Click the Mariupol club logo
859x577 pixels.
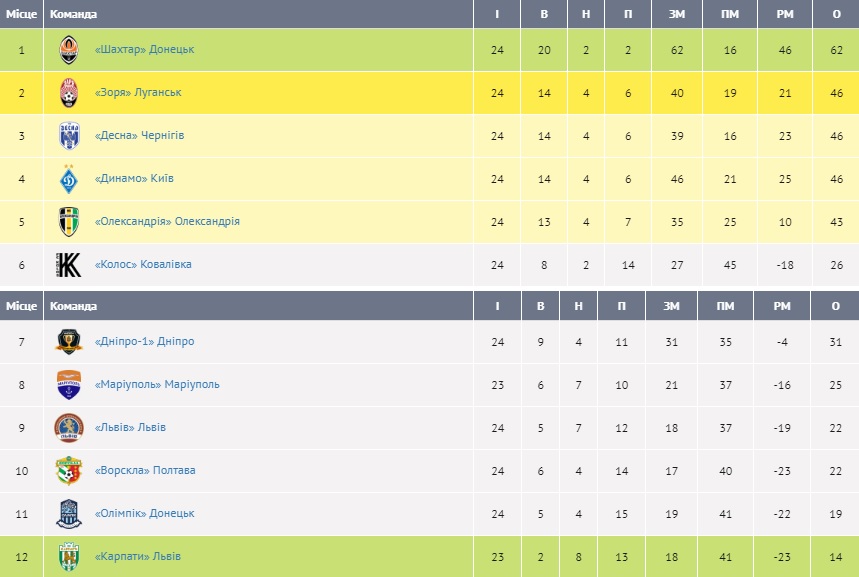click(x=68, y=384)
